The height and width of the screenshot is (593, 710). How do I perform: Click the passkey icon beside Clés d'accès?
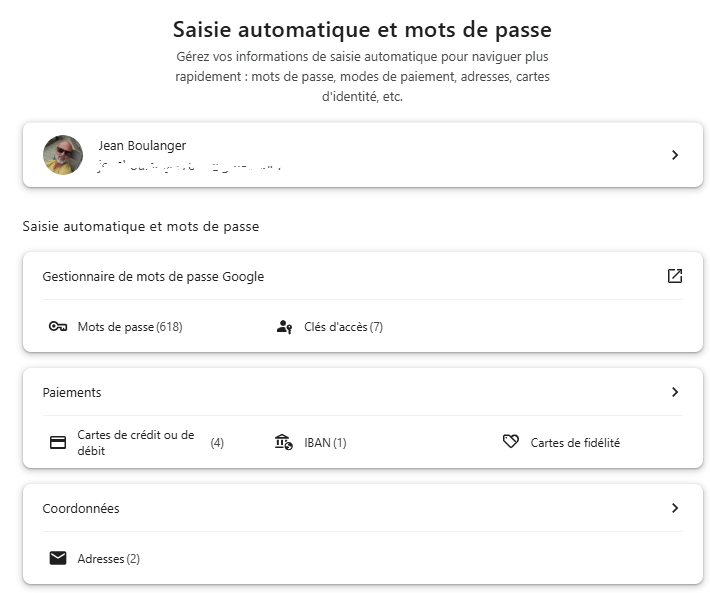click(284, 326)
